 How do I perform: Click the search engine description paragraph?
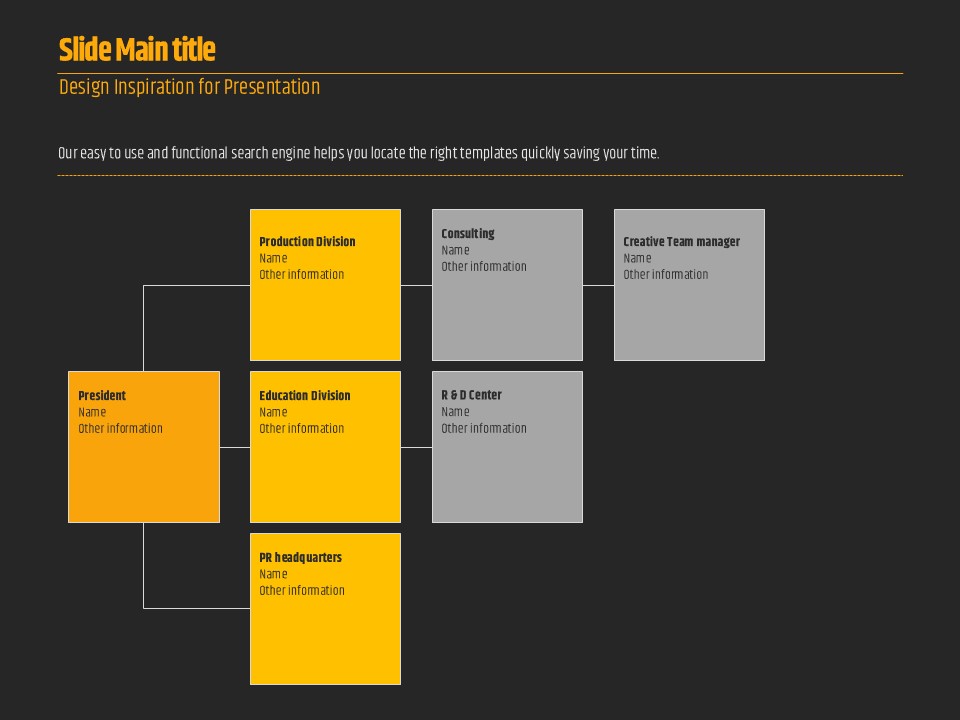(358, 153)
